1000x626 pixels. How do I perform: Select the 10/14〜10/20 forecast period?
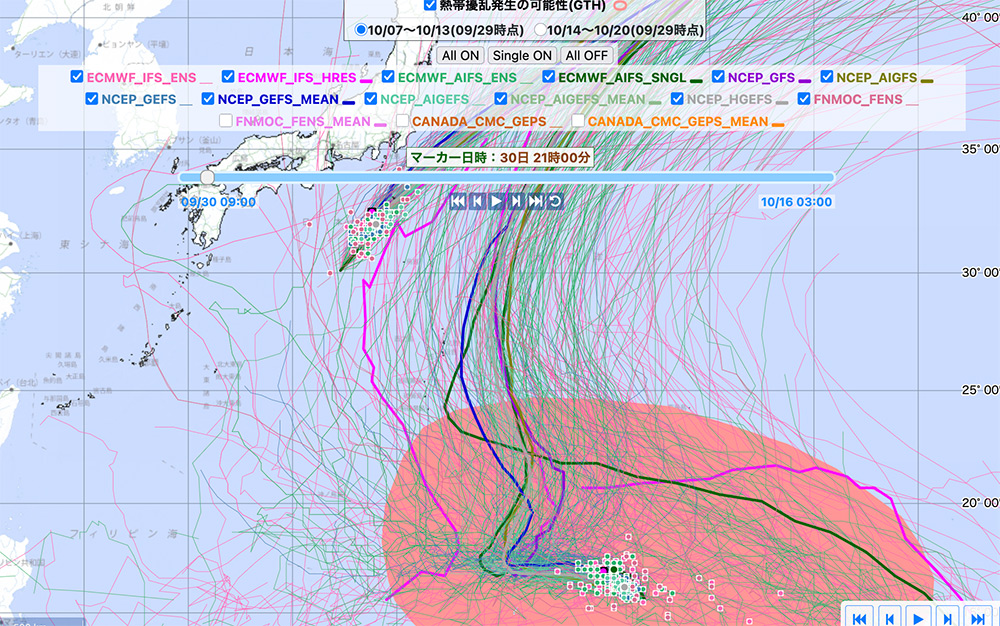(x=540, y=30)
